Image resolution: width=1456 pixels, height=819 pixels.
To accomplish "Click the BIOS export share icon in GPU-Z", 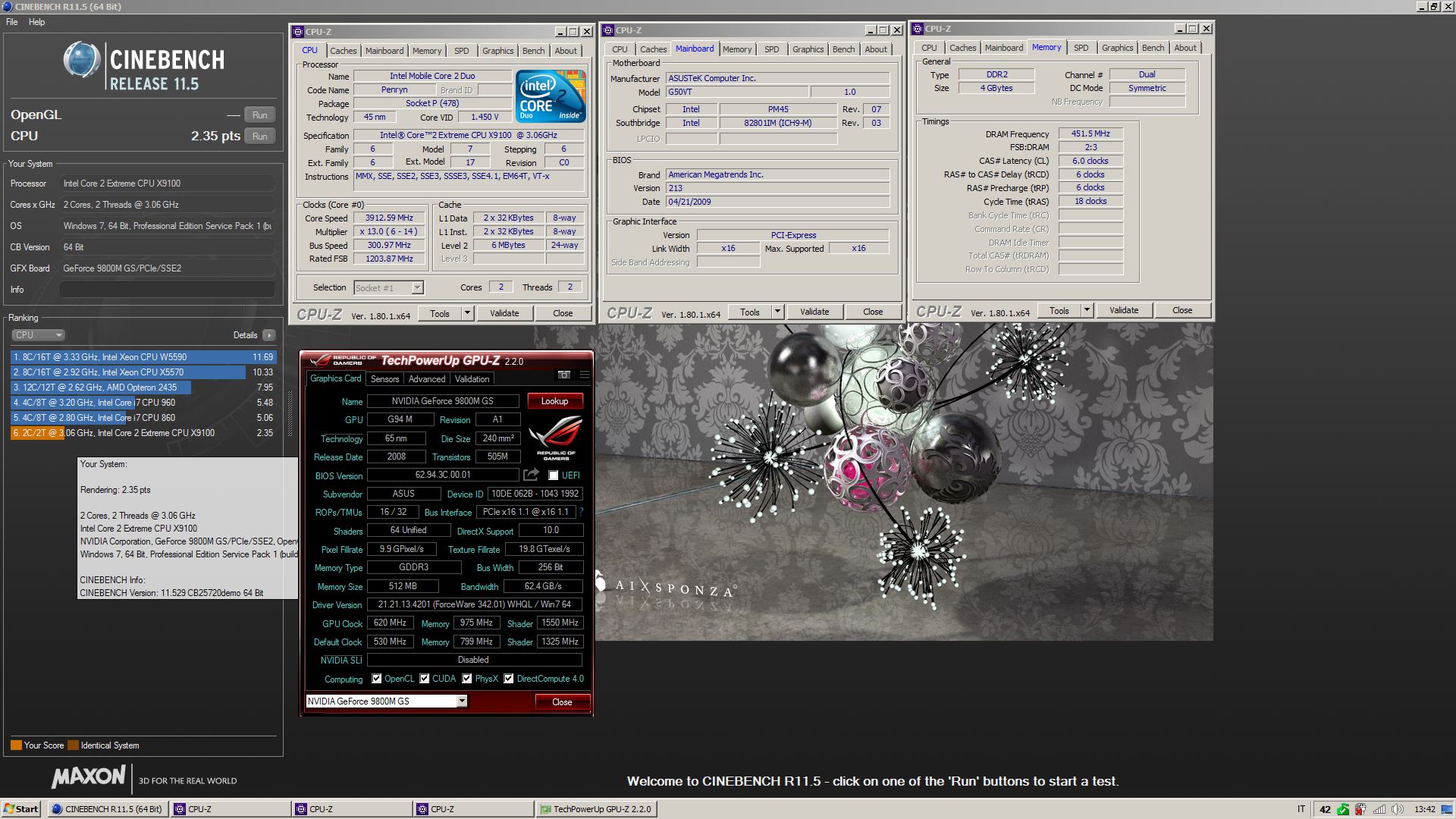I will click(531, 475).
